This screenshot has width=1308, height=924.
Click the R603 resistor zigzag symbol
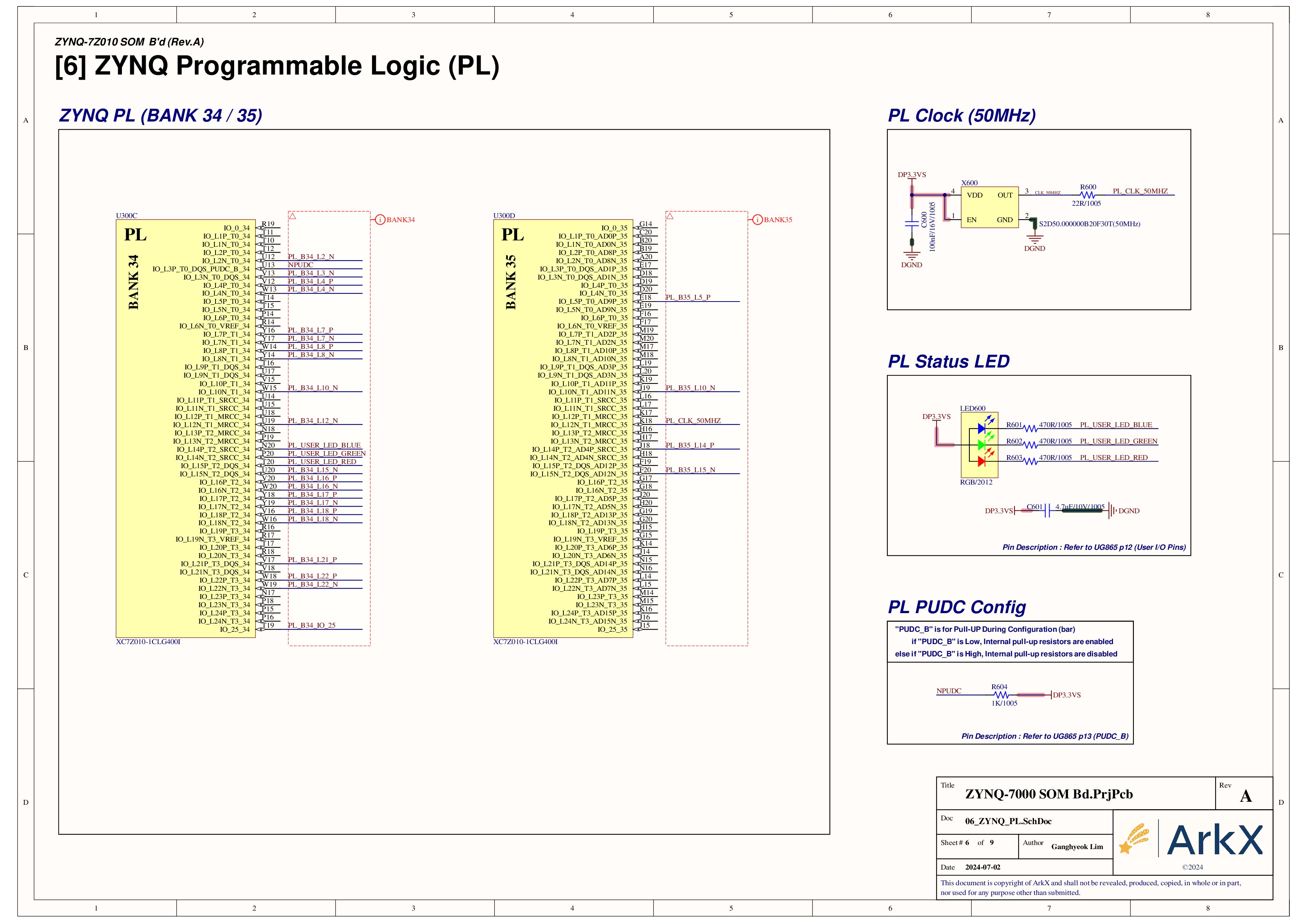[x=1031, y=462]
